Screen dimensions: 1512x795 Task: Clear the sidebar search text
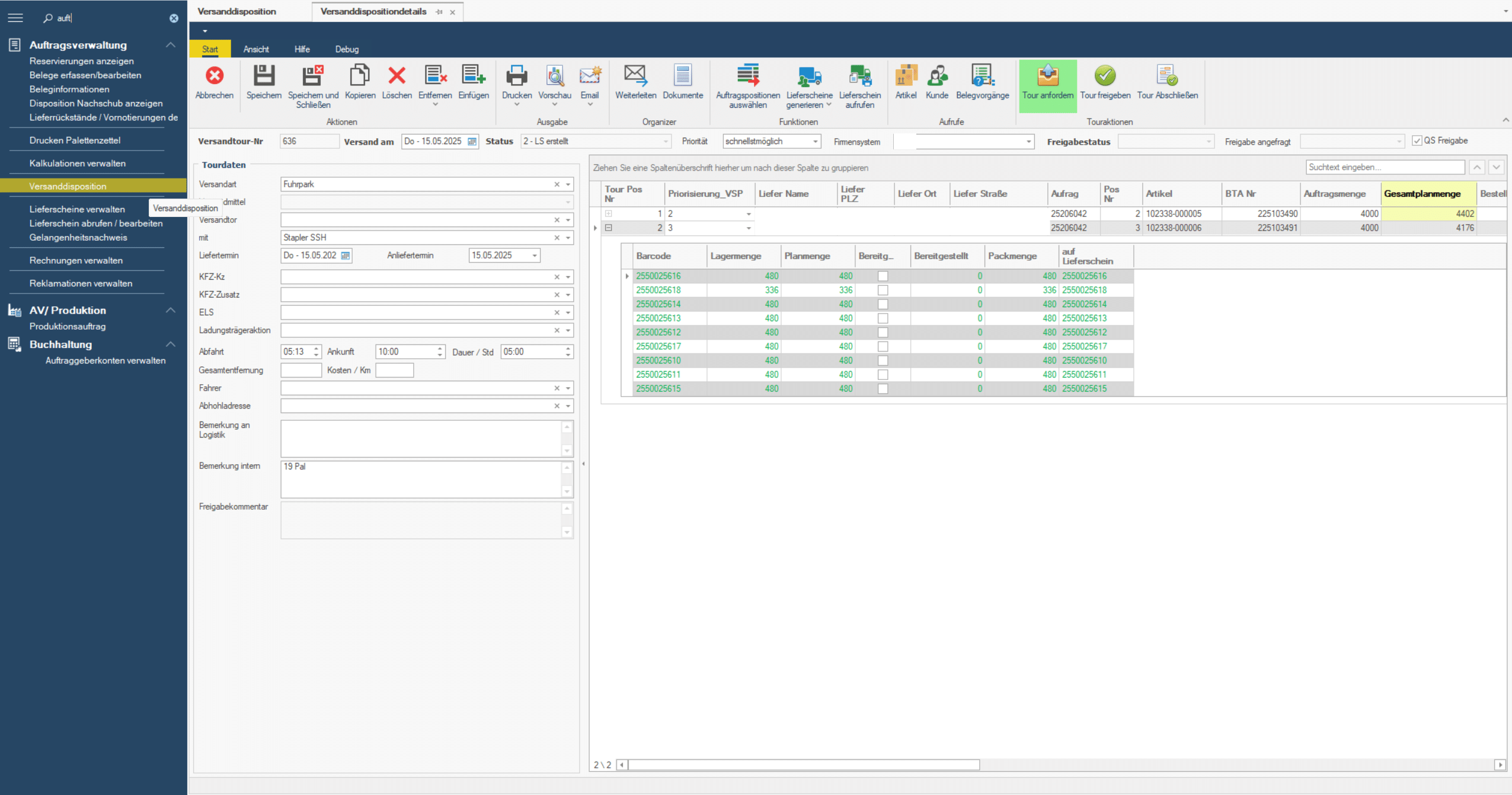click(174, 18)
